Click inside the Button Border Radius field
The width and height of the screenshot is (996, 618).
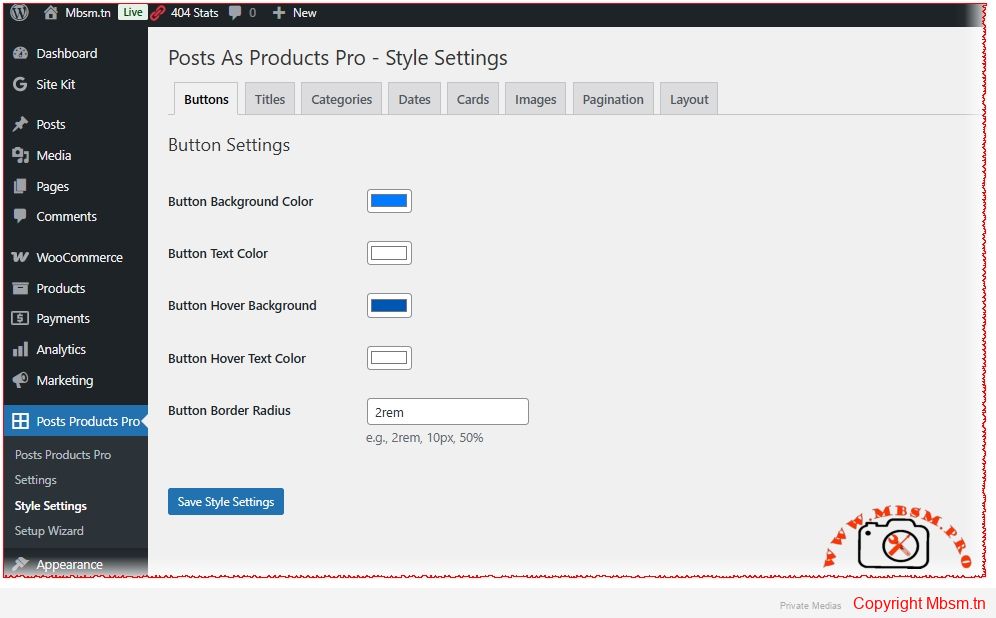[x=447, y=411]
